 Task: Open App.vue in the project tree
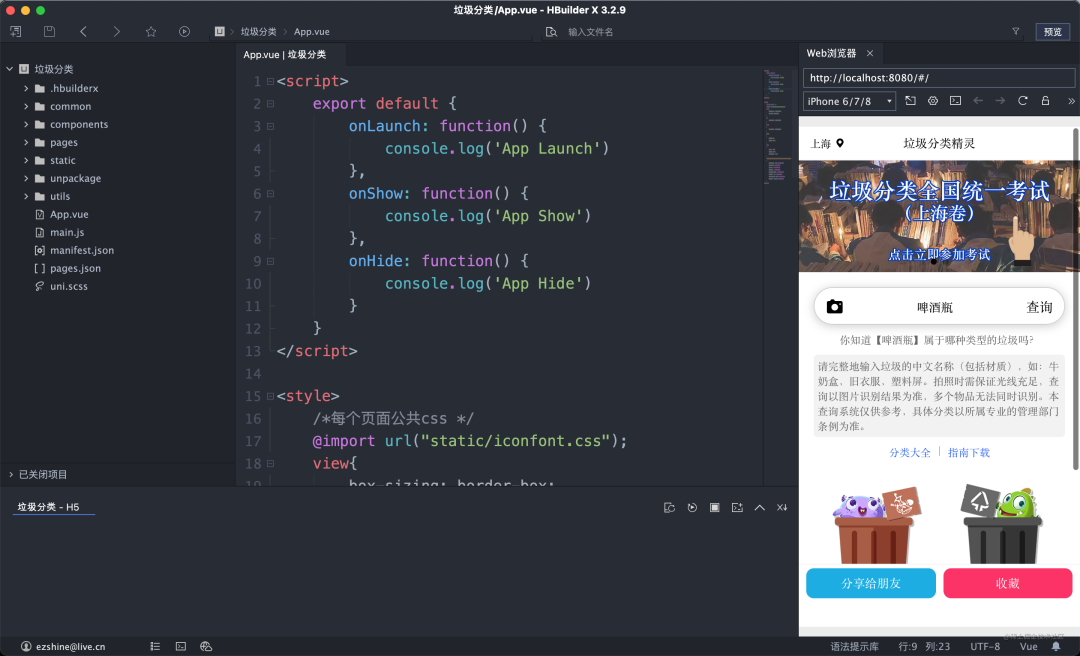tap(69, 214)
